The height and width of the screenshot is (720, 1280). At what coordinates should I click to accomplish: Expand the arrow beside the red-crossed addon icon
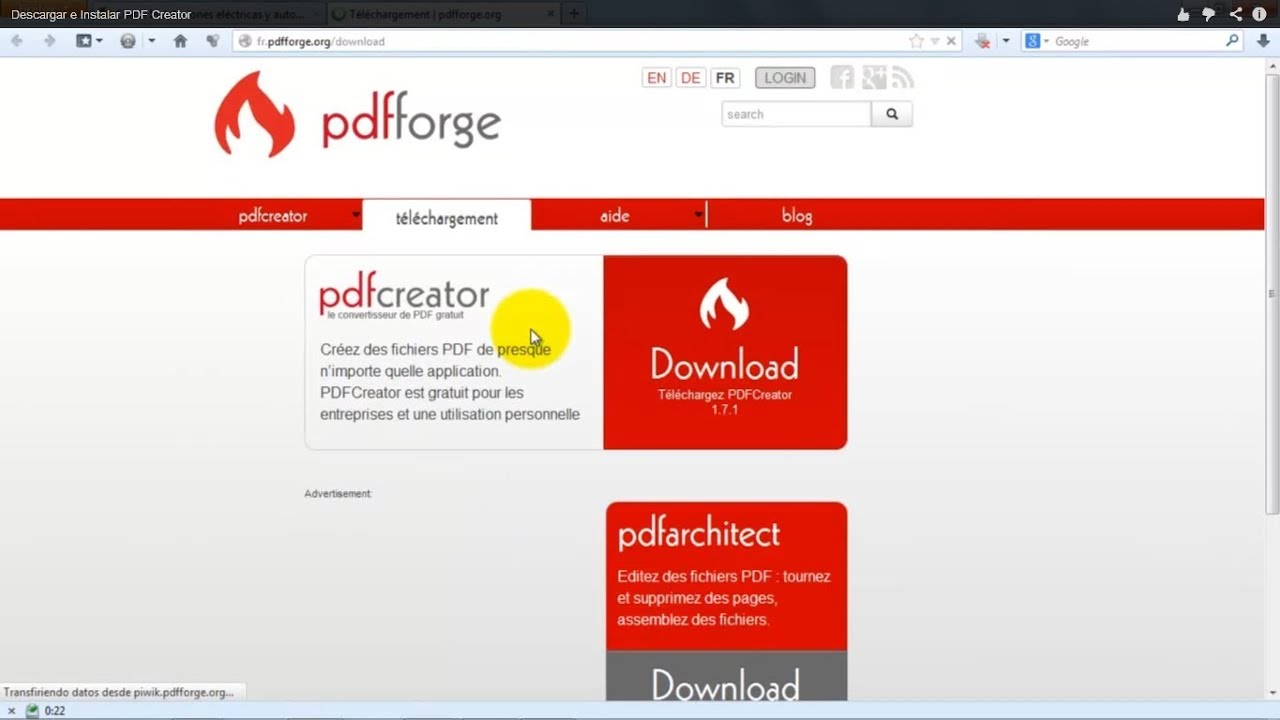coord(1006,41)
